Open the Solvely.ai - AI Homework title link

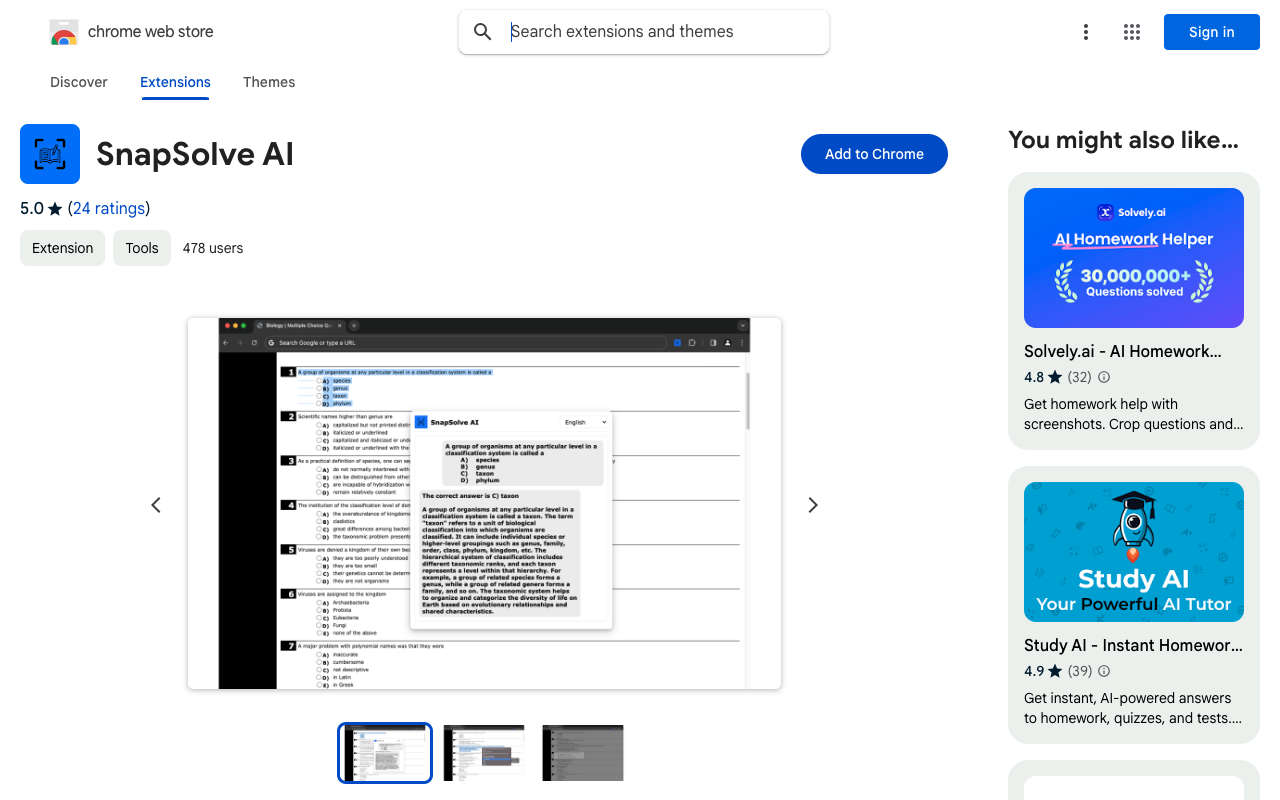coord(1123,351)
